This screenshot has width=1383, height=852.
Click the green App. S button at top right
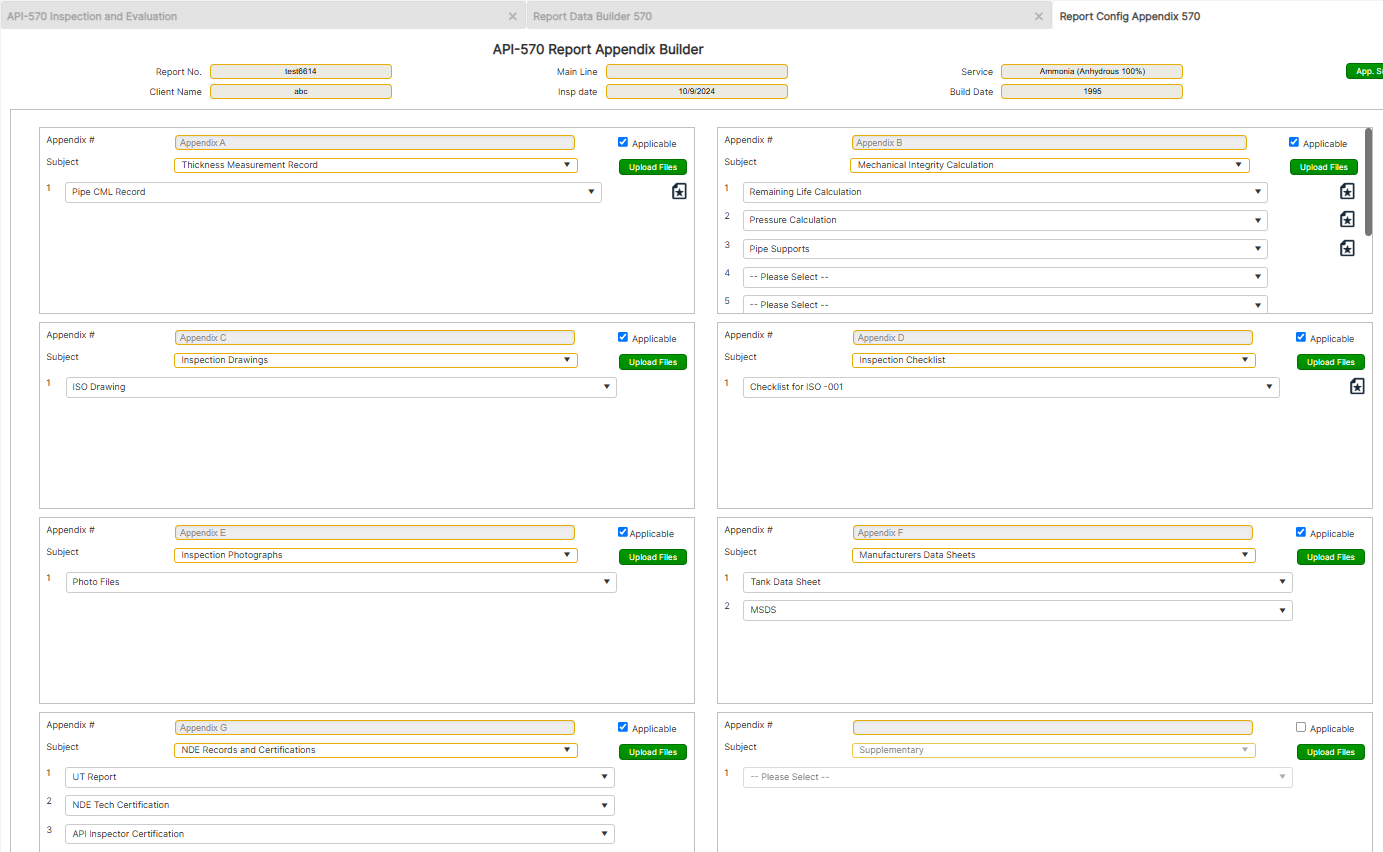(1366, 71)
